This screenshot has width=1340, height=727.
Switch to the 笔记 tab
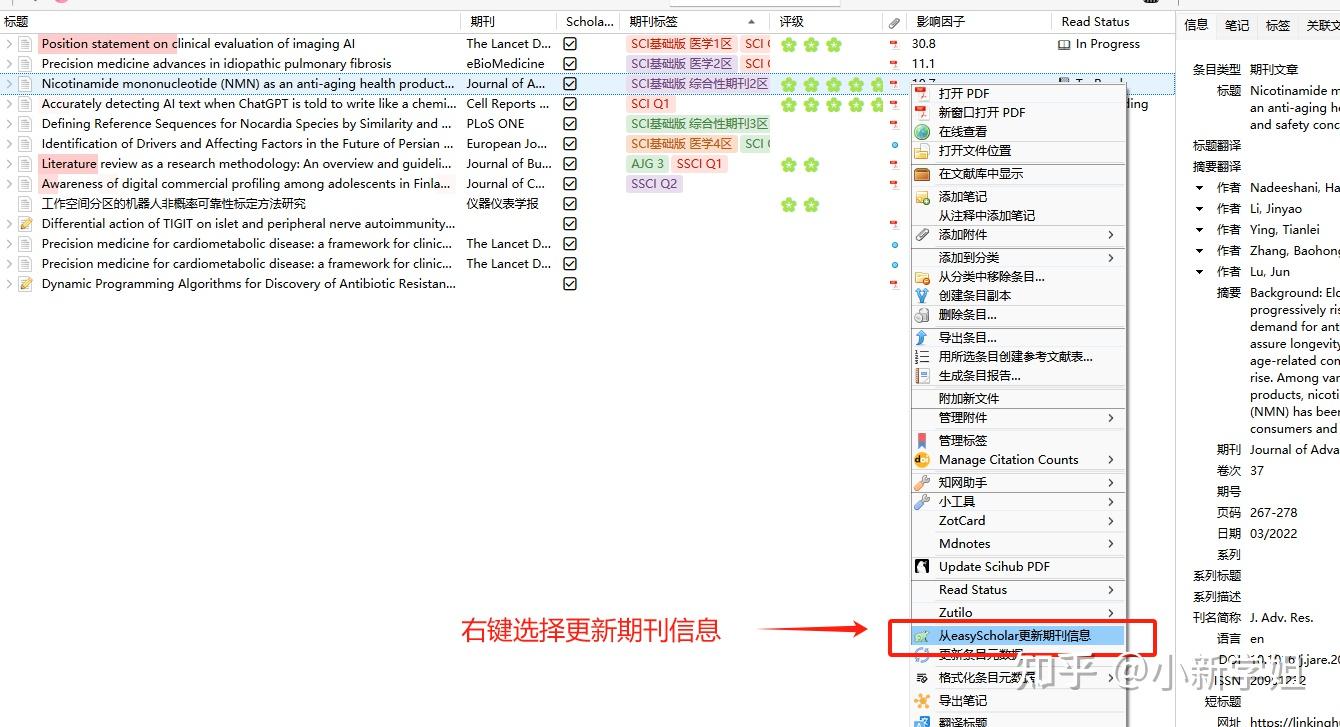click(1236, 26)
